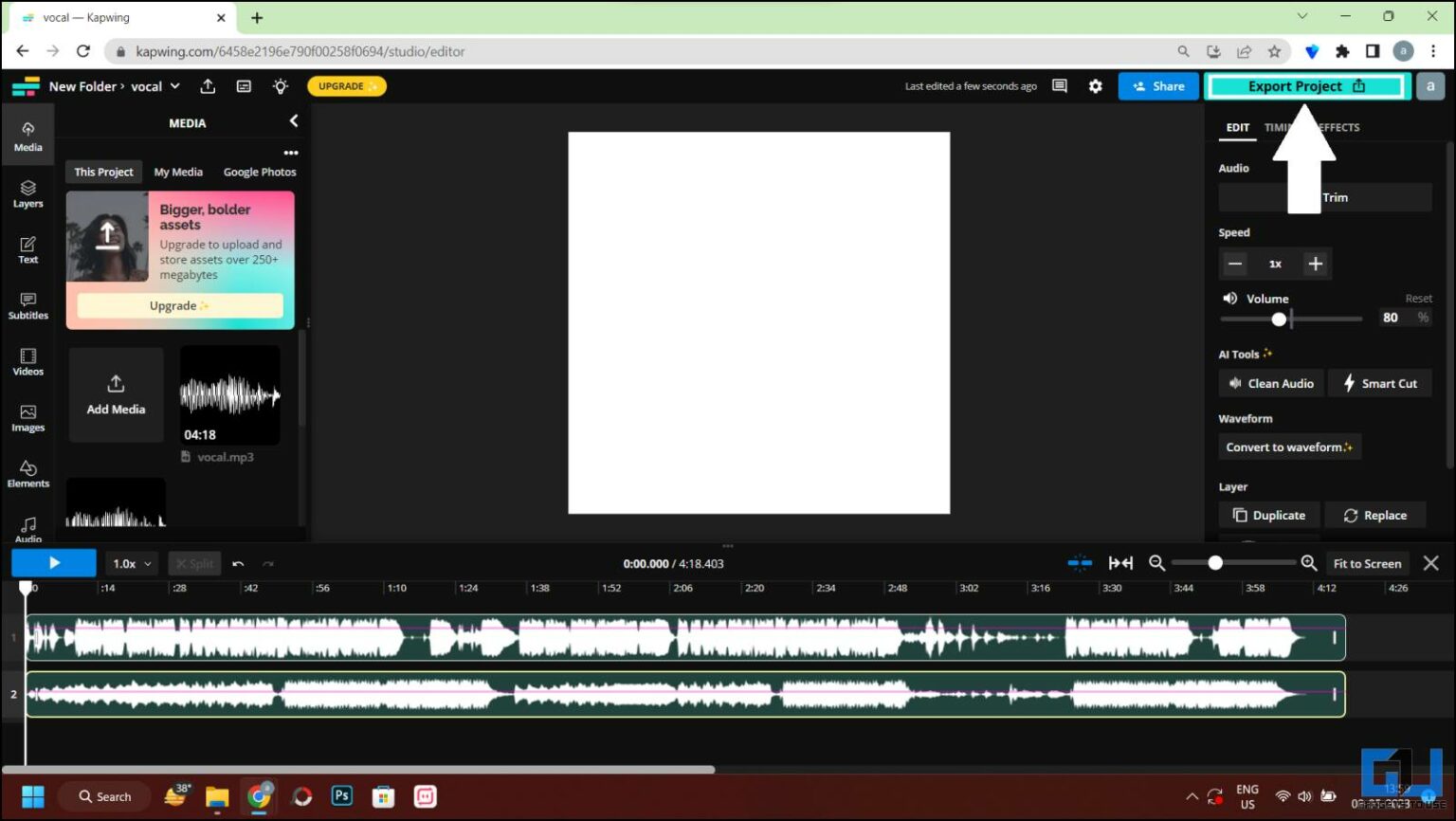This screenshot has height=821, width=1456.
Task: Click the Clean Audio button
Action: pos(1270,382)
